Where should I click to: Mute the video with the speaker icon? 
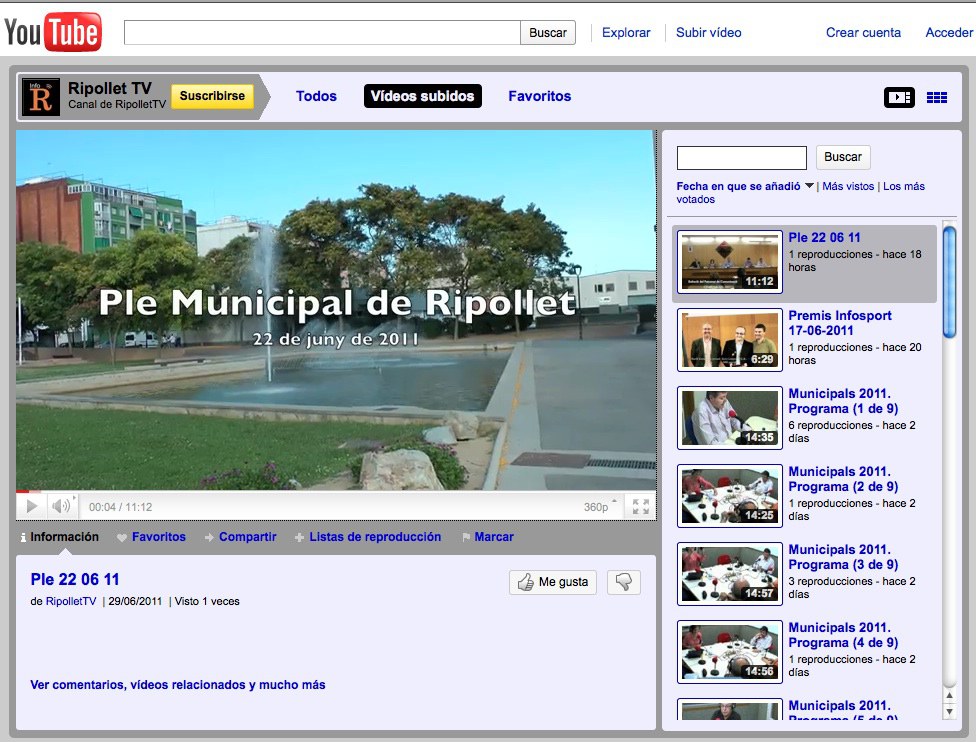62,506
